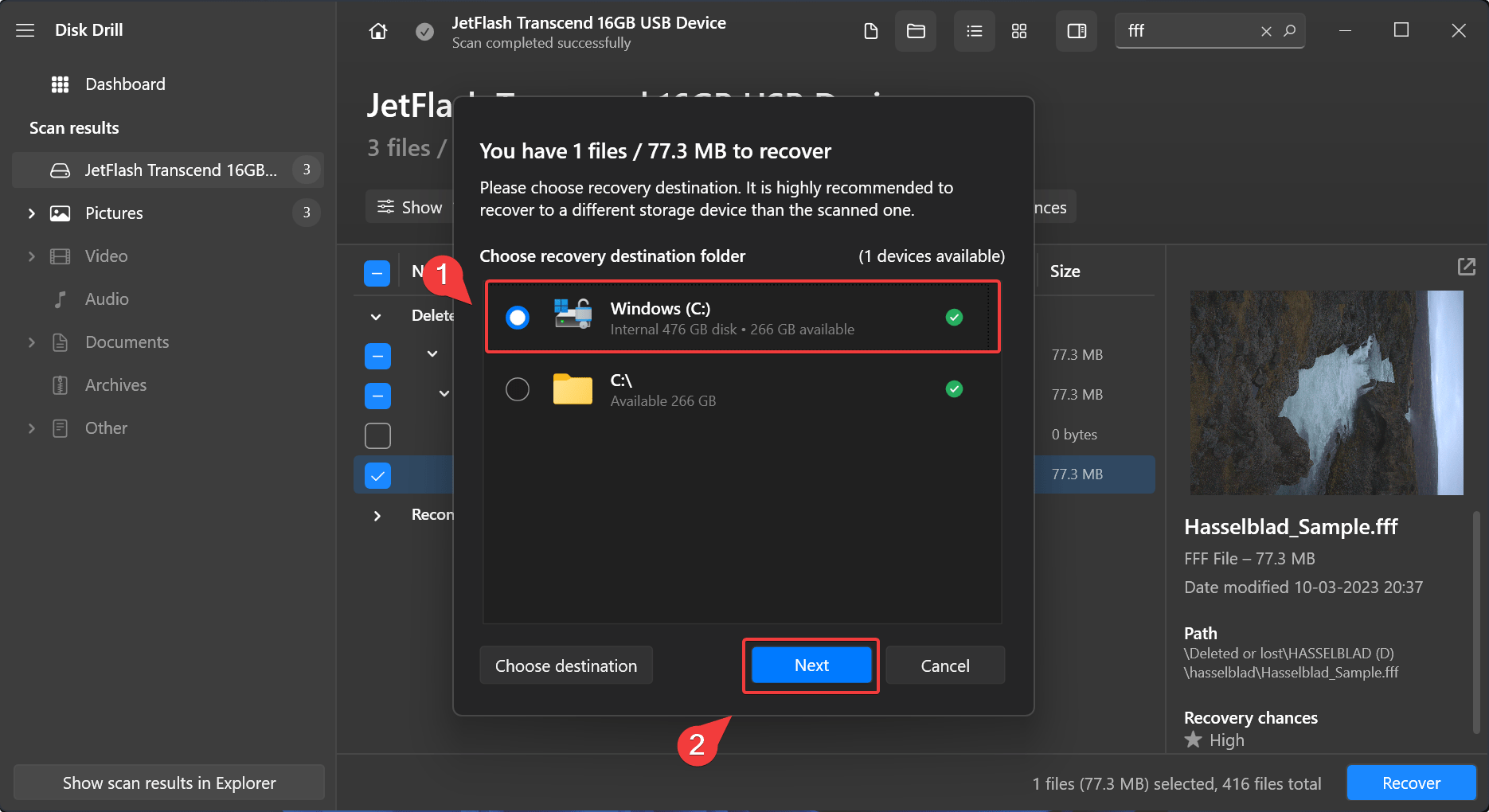The height and width of the screenshot is (812, 1489).
Task: Toggle the select-all header checkbox
Action: 377,273
